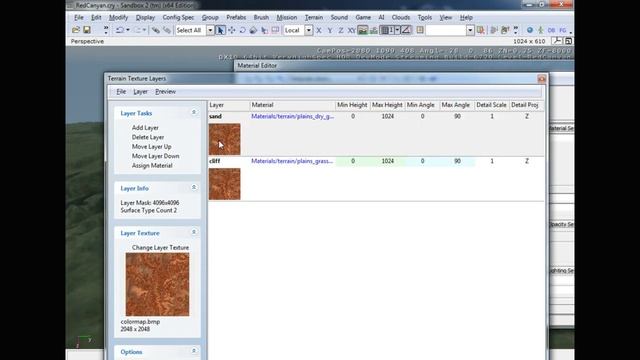
Task: Lock movement to the X axis
Action: click(x=319, y=31)
